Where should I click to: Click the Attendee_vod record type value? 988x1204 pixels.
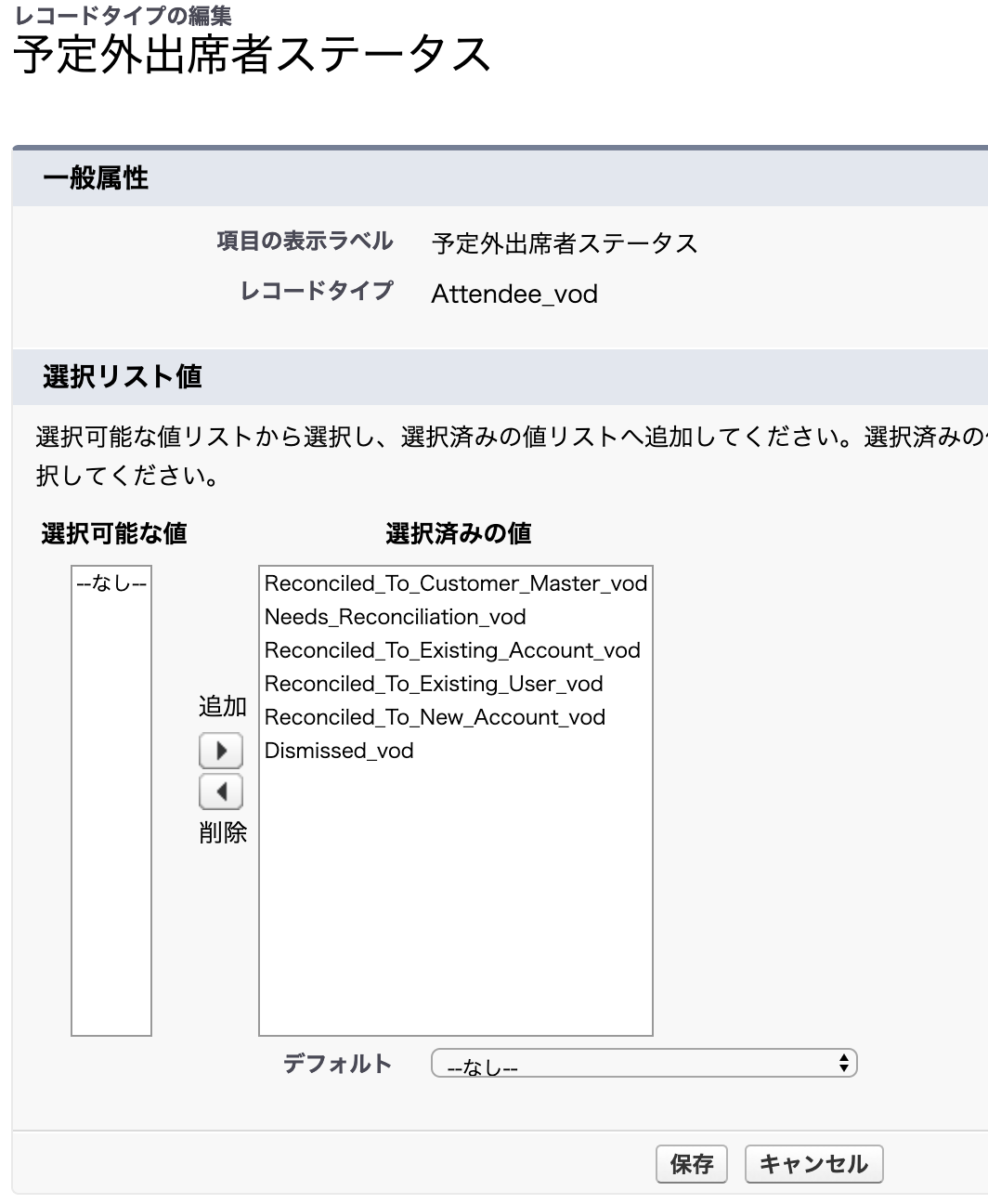coord(514,294)
